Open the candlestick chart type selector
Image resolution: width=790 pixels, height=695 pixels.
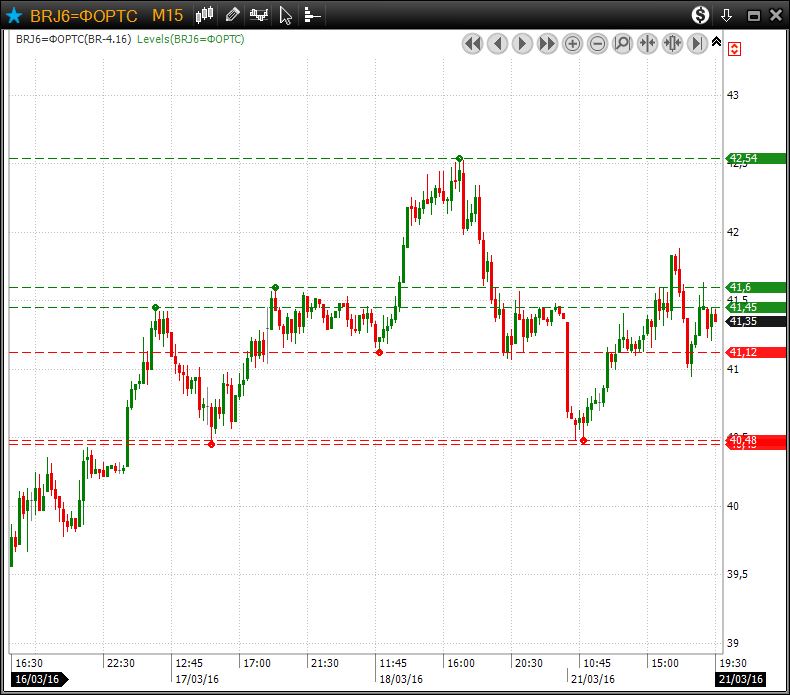[205, 15]
